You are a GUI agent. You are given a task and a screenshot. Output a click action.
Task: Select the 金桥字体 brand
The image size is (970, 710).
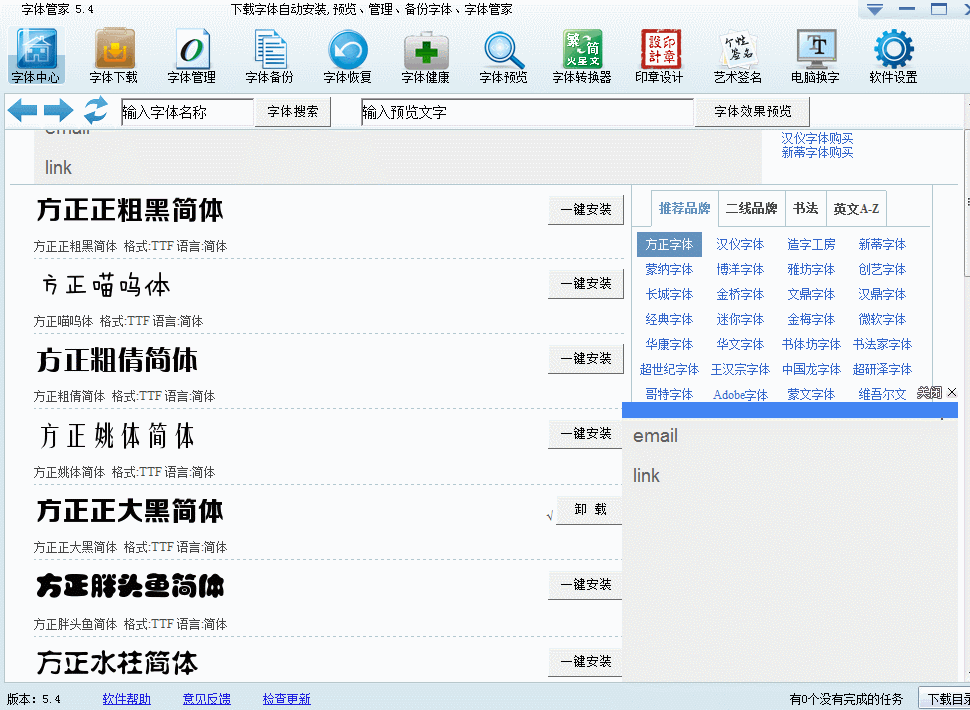pos(740,294)
